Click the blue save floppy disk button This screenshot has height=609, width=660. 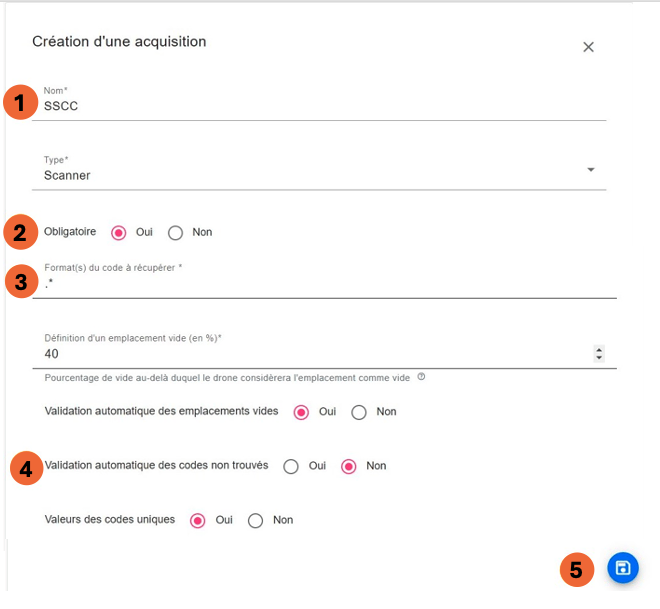click(x=622, y=568)
